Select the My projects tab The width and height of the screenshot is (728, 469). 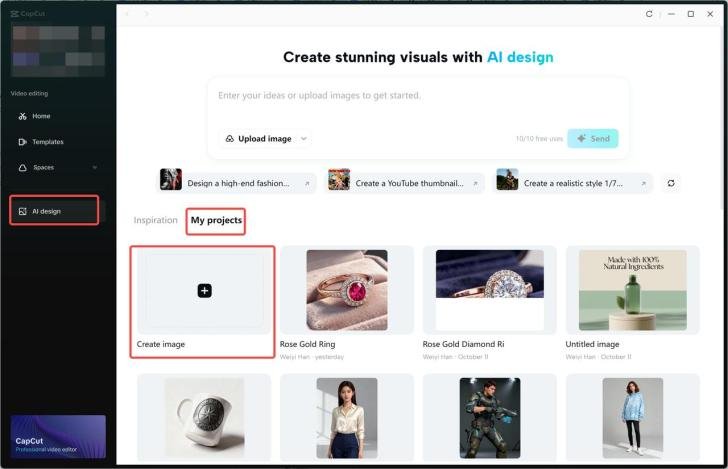[216, 220]
